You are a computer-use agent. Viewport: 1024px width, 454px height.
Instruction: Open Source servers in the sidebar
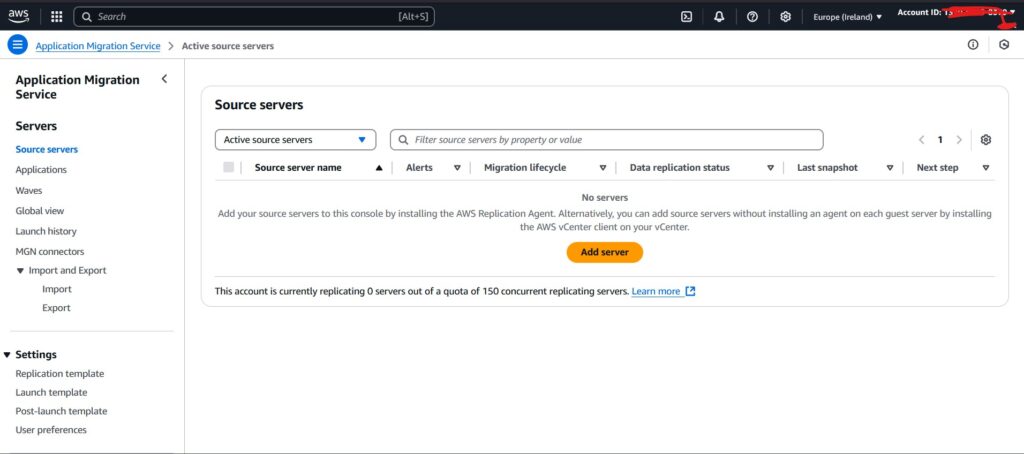(46, 150)
